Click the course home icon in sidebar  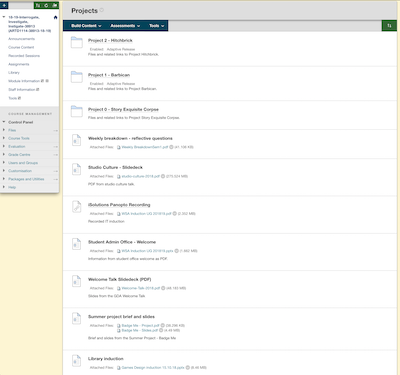point(55,17)
